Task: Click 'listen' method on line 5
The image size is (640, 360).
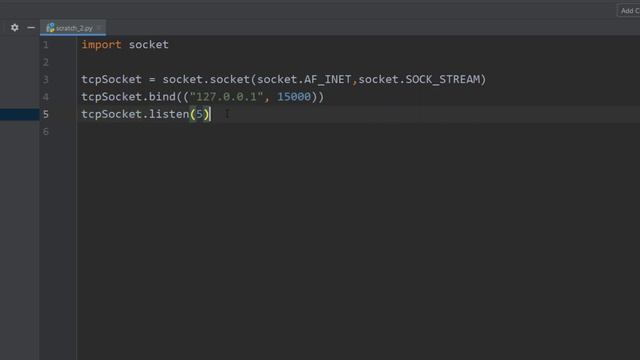Action: [x=169, y=114]
